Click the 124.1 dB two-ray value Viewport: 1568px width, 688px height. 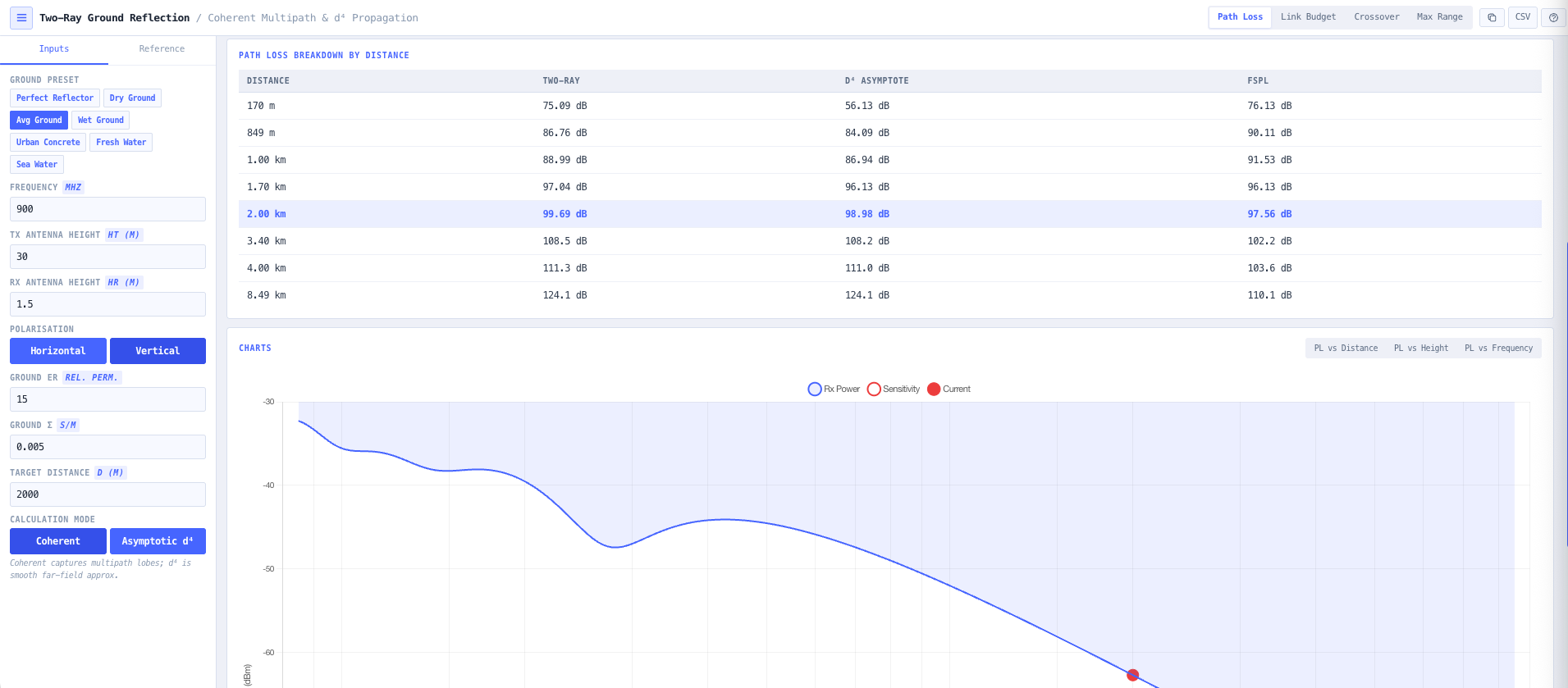pos(565,295)
